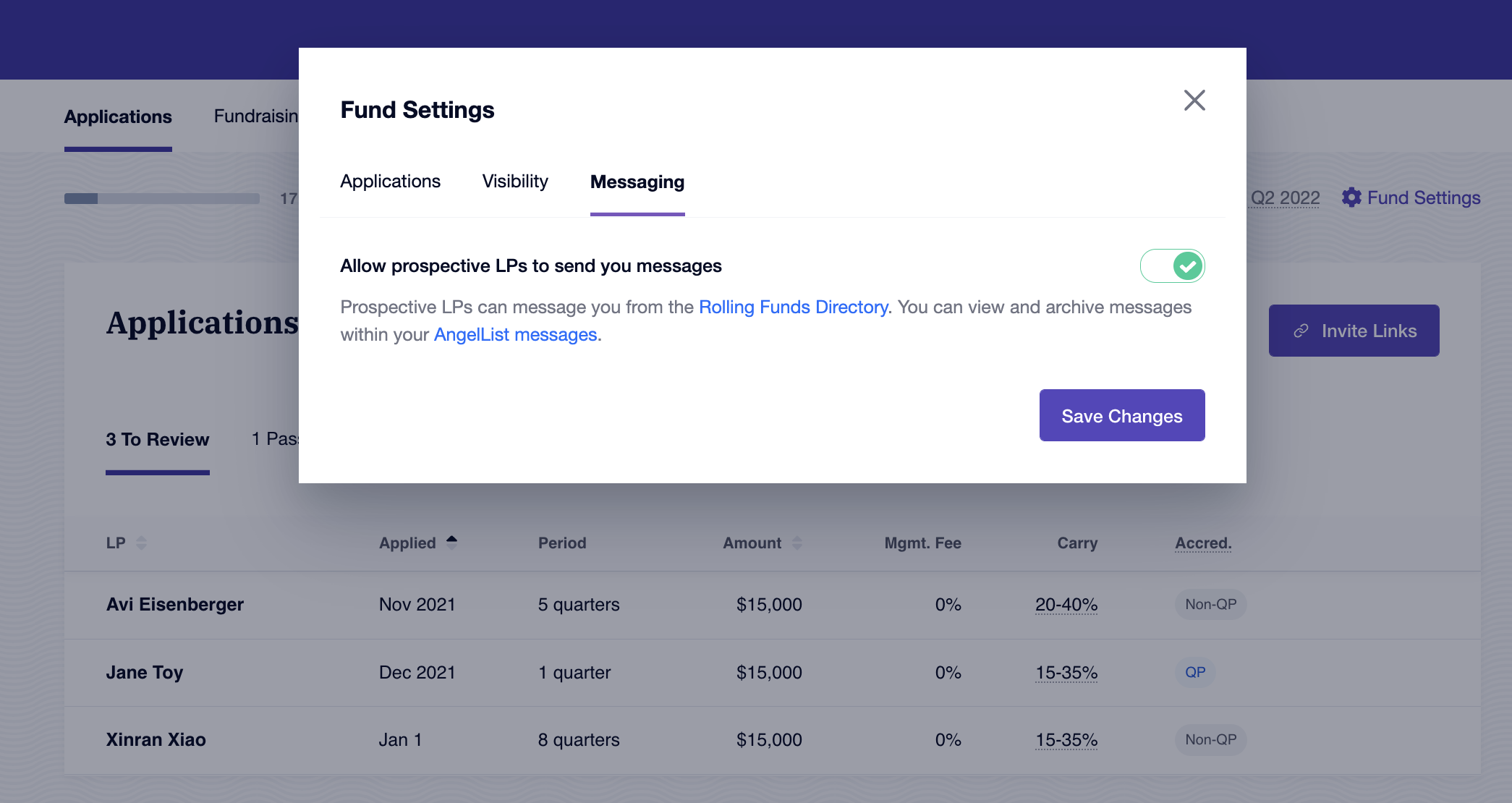Click Xinran Xiao's 15-35% carry value

(1066, 740)
